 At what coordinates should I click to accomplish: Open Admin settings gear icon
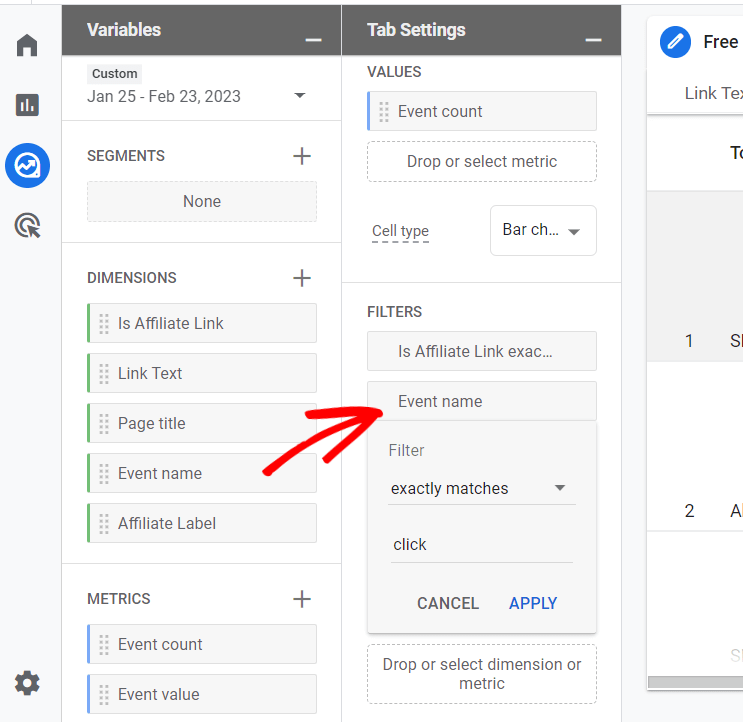[x=27, y=683]
